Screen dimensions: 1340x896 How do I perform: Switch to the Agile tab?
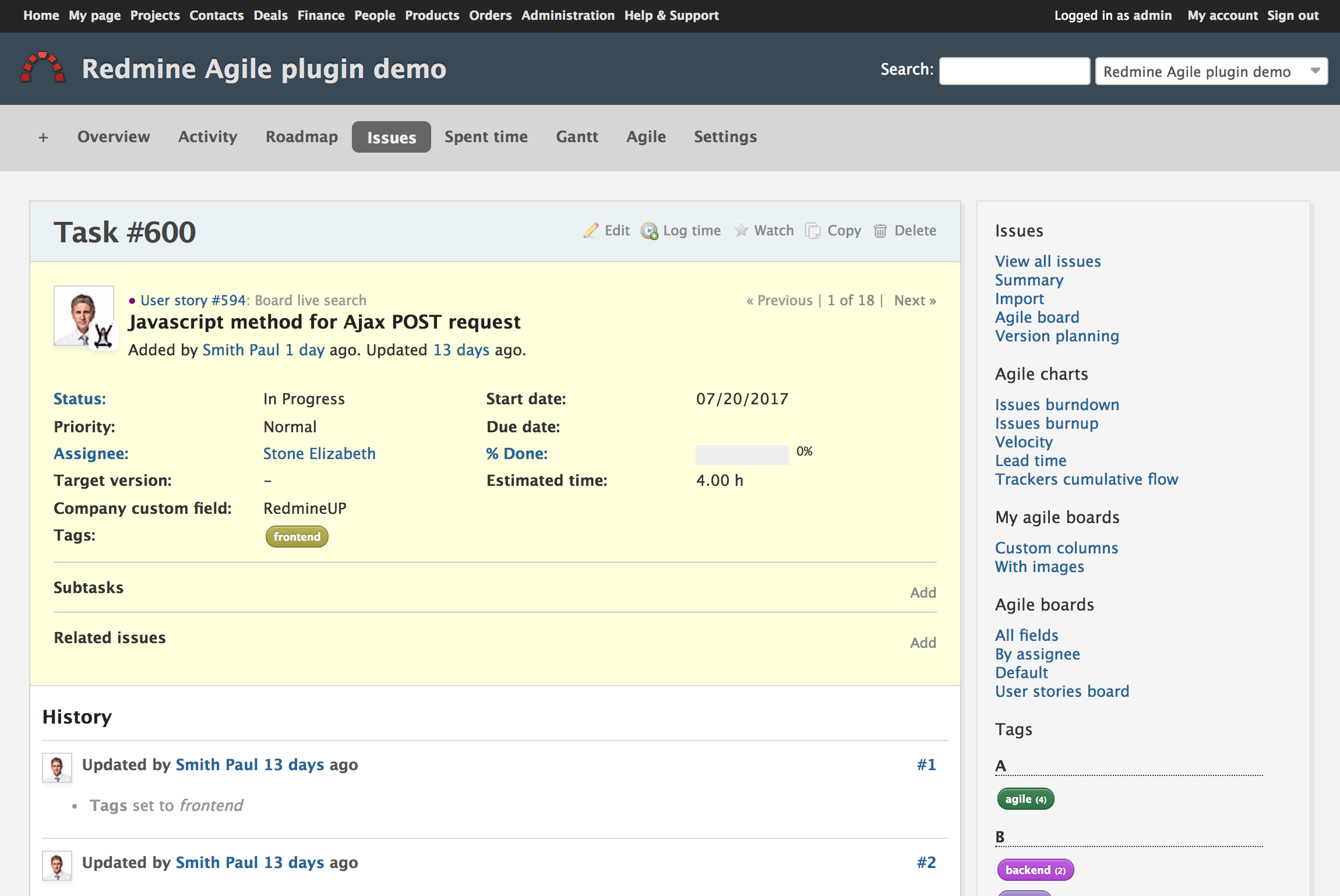point(646,137)
